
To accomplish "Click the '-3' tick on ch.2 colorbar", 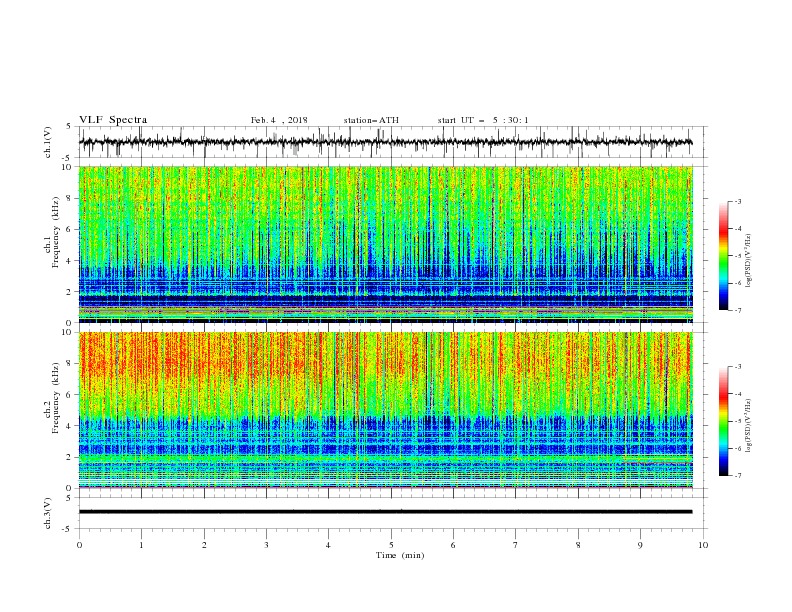I will 737,367.
